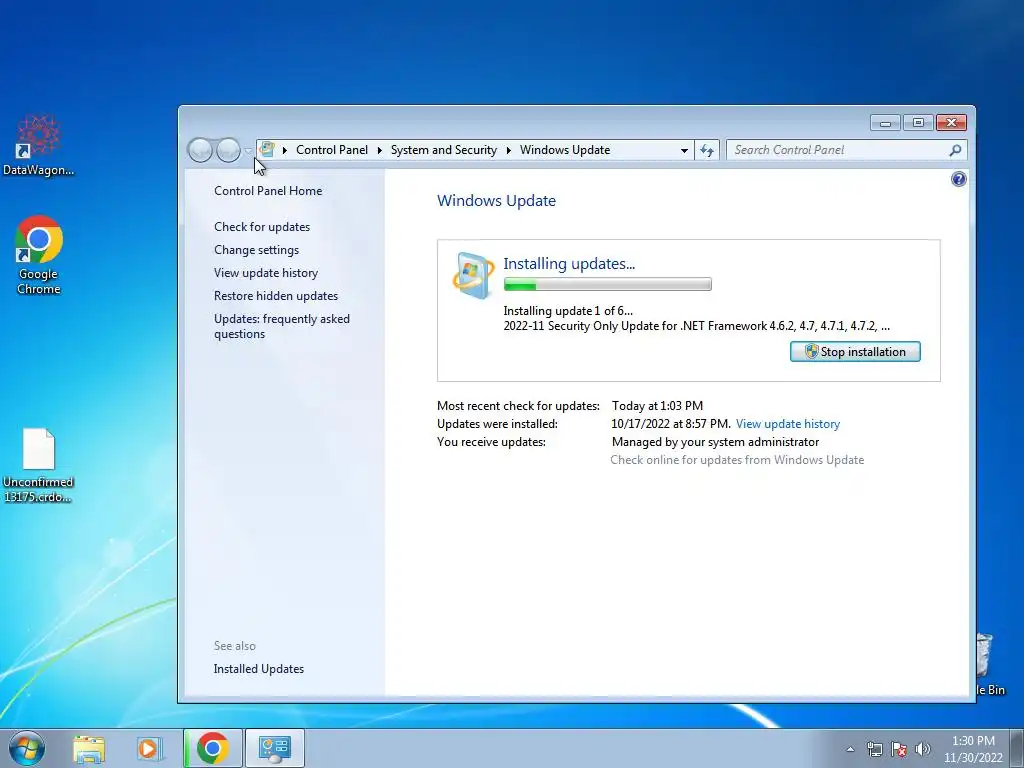This screenshot has width=1024, height=768.
Task: Open recent pages dropdown beside navigation arrows
Action: (x=248, y=150)
